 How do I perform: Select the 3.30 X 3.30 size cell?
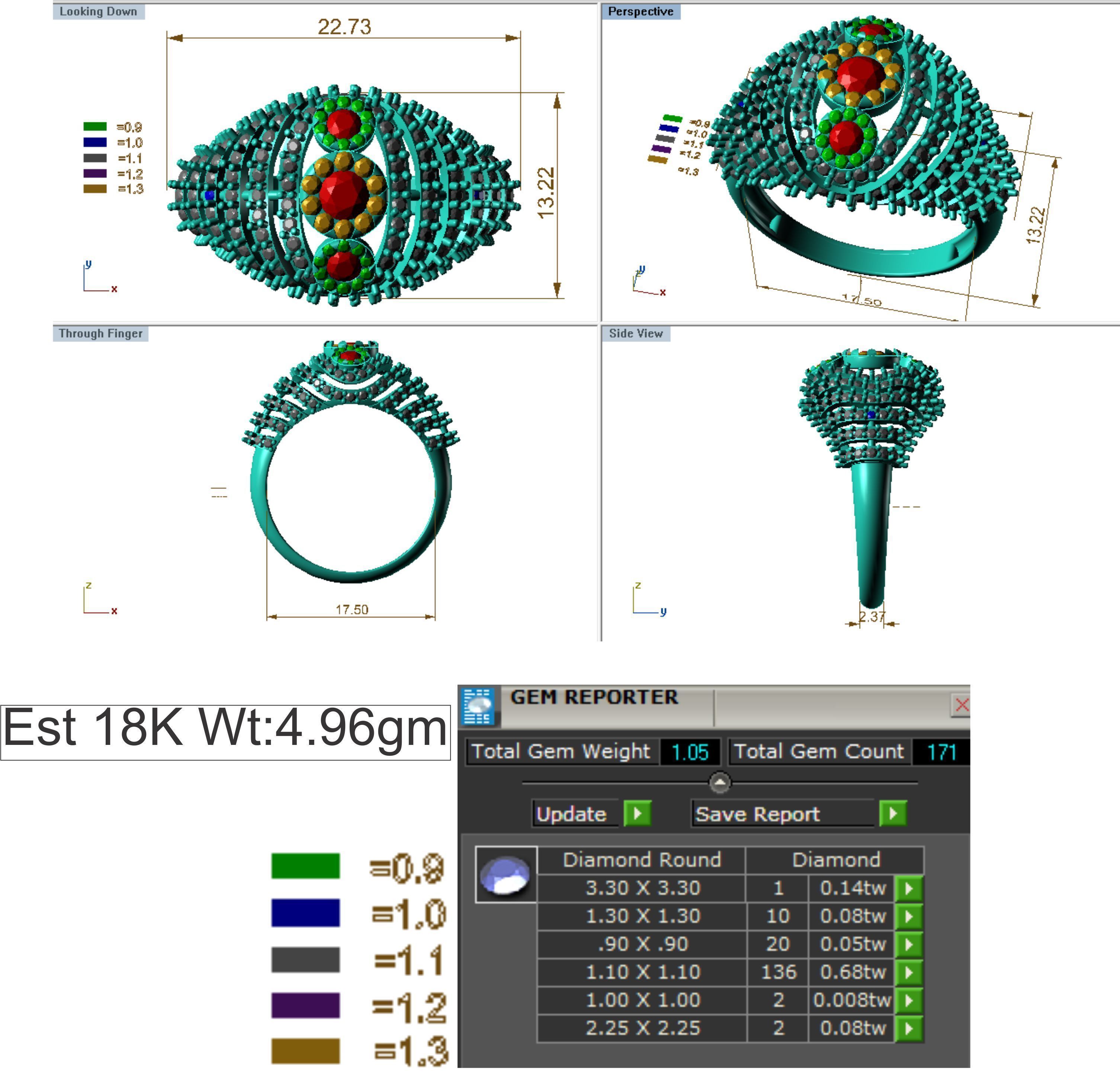click(642, 888)
